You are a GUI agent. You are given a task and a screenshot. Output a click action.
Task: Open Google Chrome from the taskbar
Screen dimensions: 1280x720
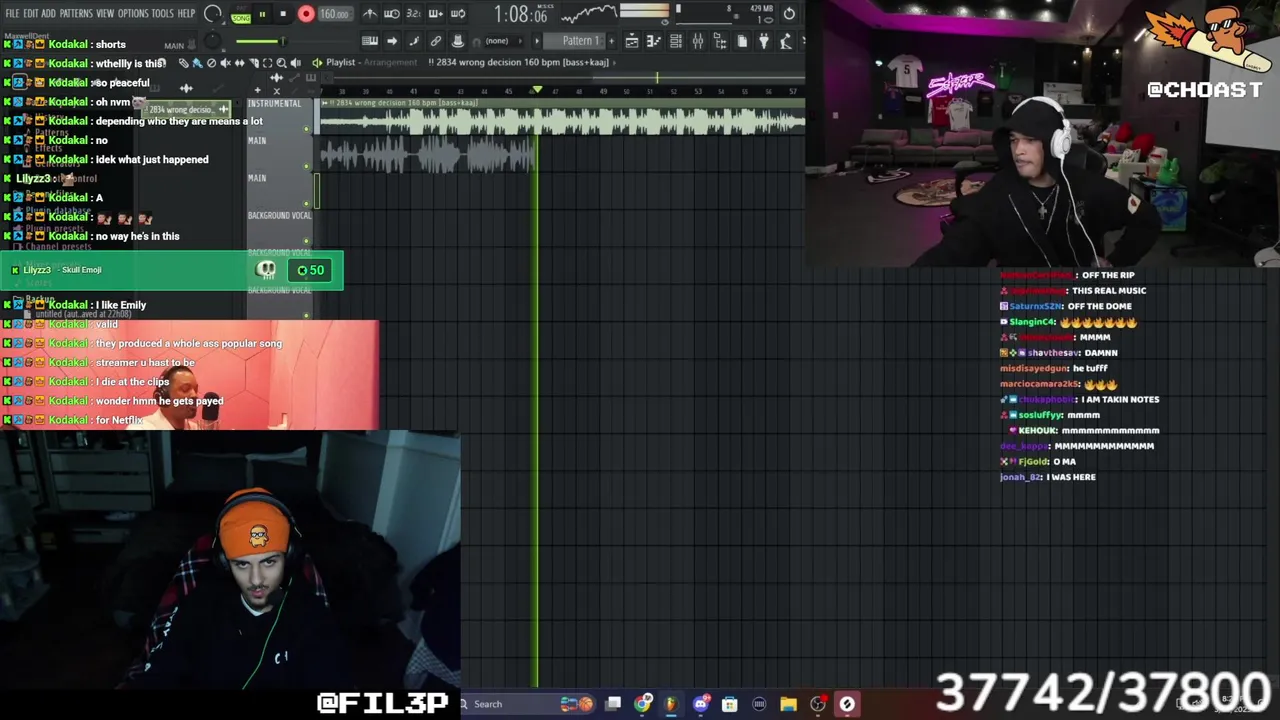point(642,704)
